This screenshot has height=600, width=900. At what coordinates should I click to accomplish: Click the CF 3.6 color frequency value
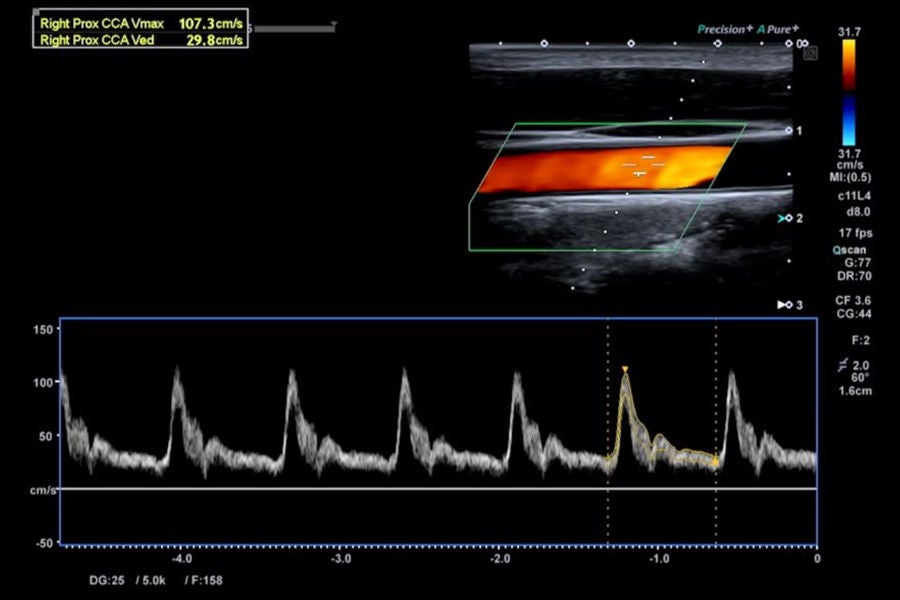[x=853, y=300]
